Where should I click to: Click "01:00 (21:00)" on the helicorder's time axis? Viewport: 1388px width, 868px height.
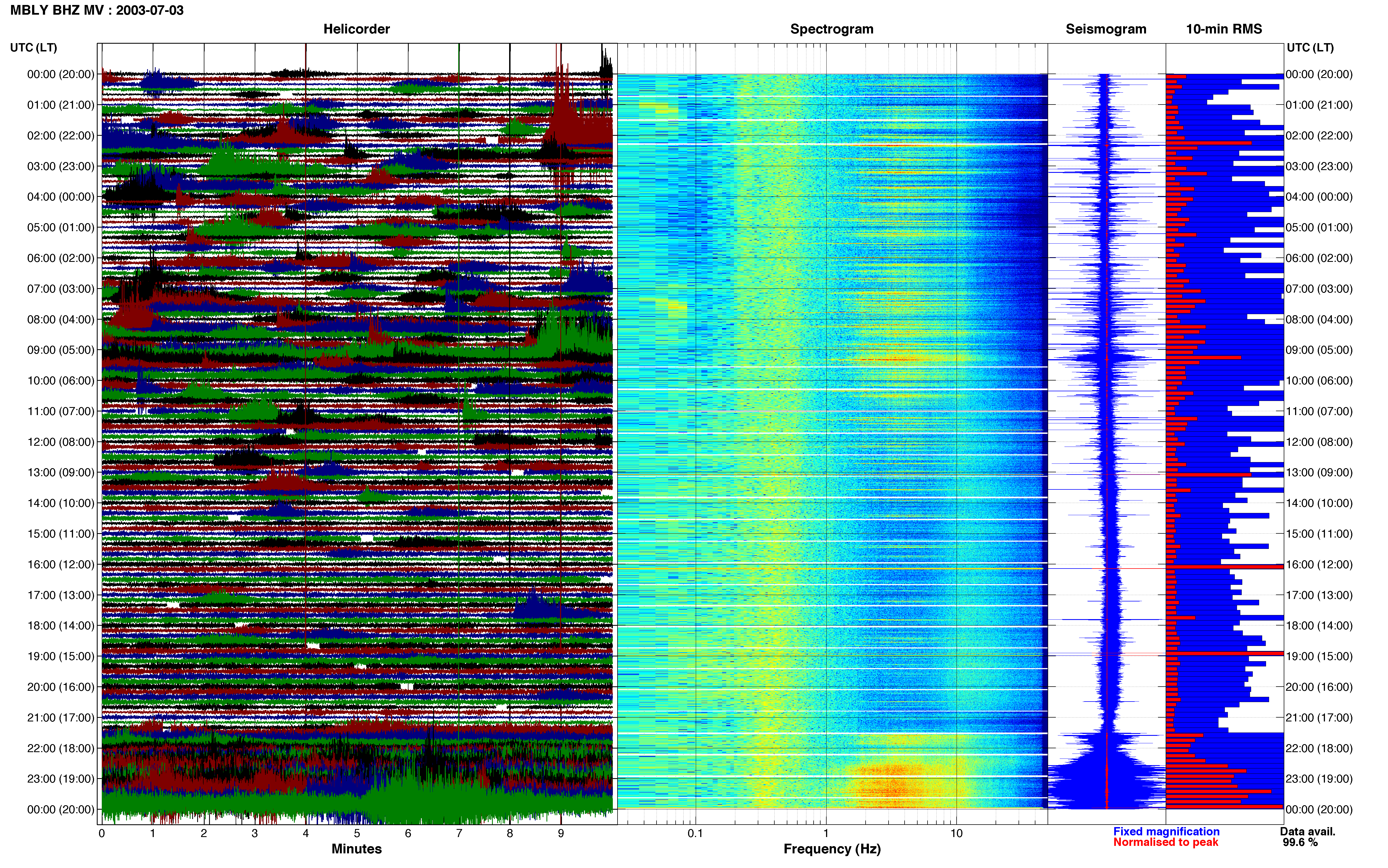61,105
